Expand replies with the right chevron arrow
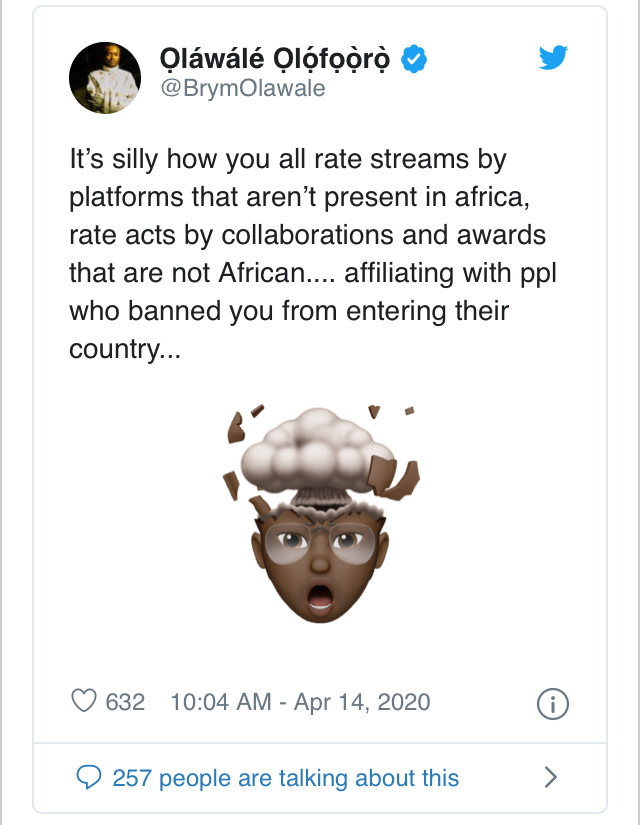 (549, 777)
